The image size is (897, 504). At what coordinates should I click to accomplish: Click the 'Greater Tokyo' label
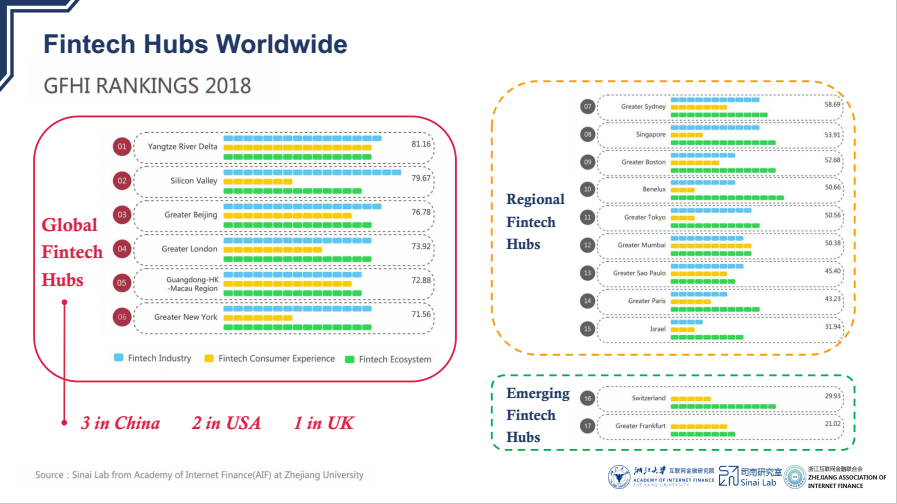[x=645, y=217]
